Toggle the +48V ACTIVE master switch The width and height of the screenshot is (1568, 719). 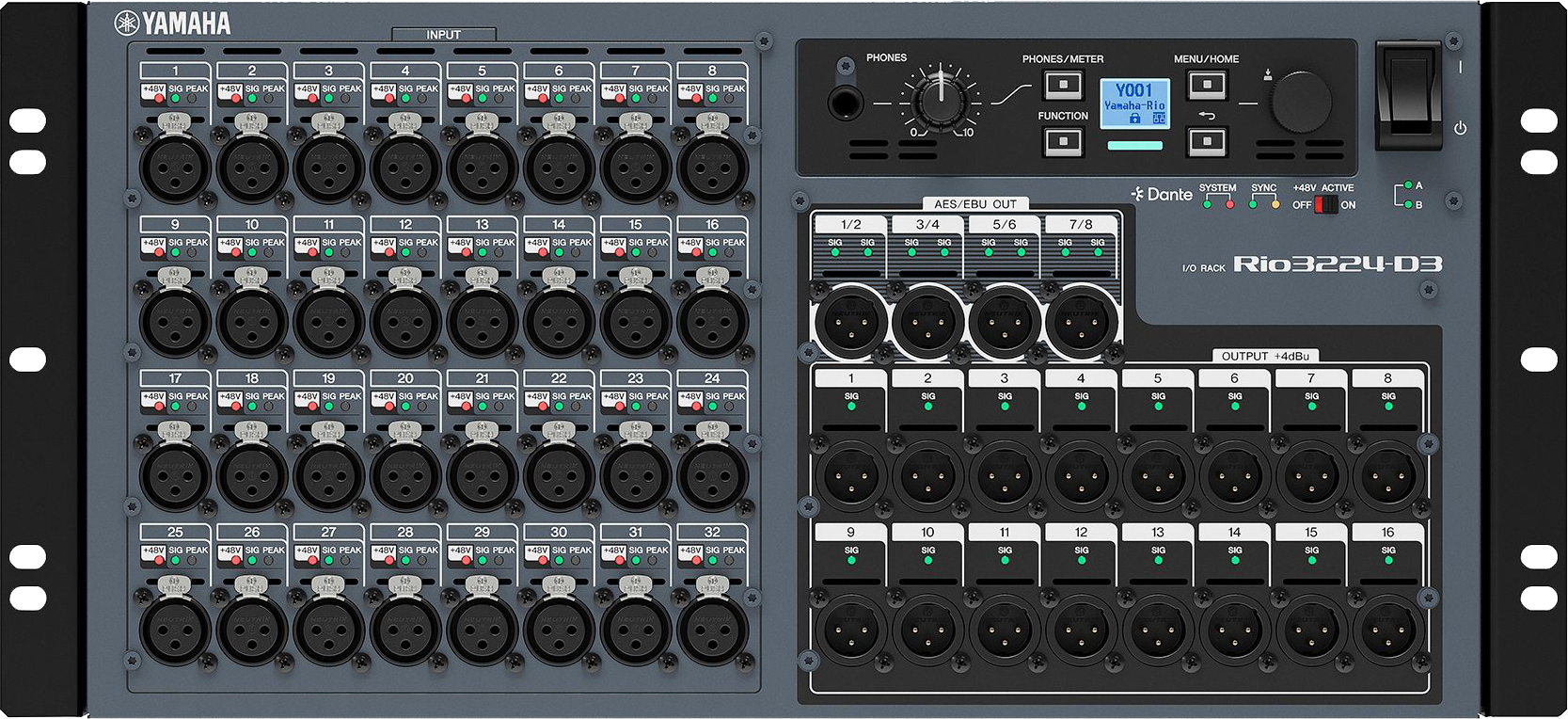point(1325,204)
